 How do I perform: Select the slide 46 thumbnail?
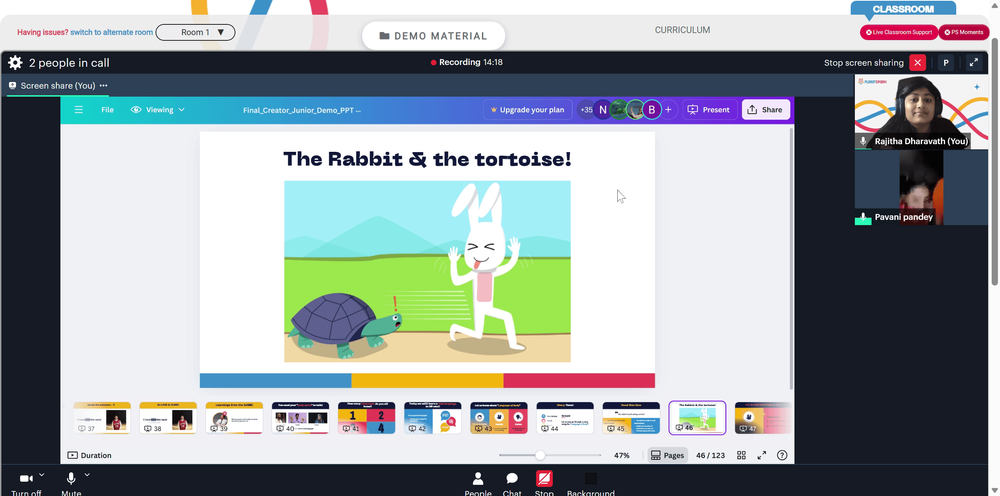[x=697, y=418]
